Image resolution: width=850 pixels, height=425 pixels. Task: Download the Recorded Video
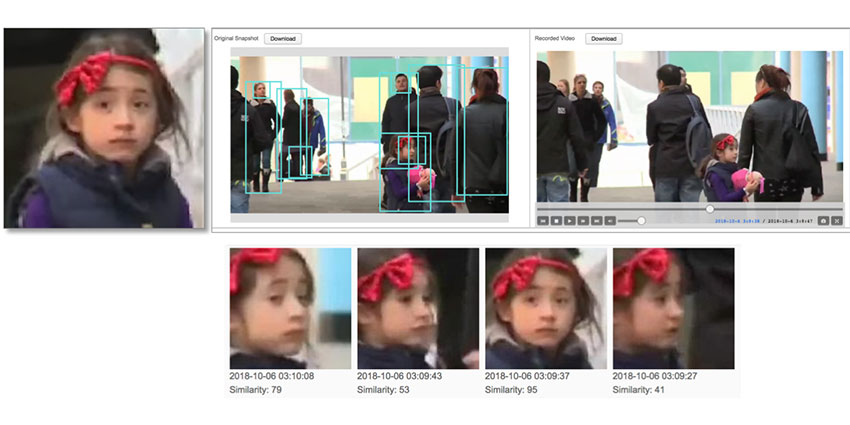(604, 39)
